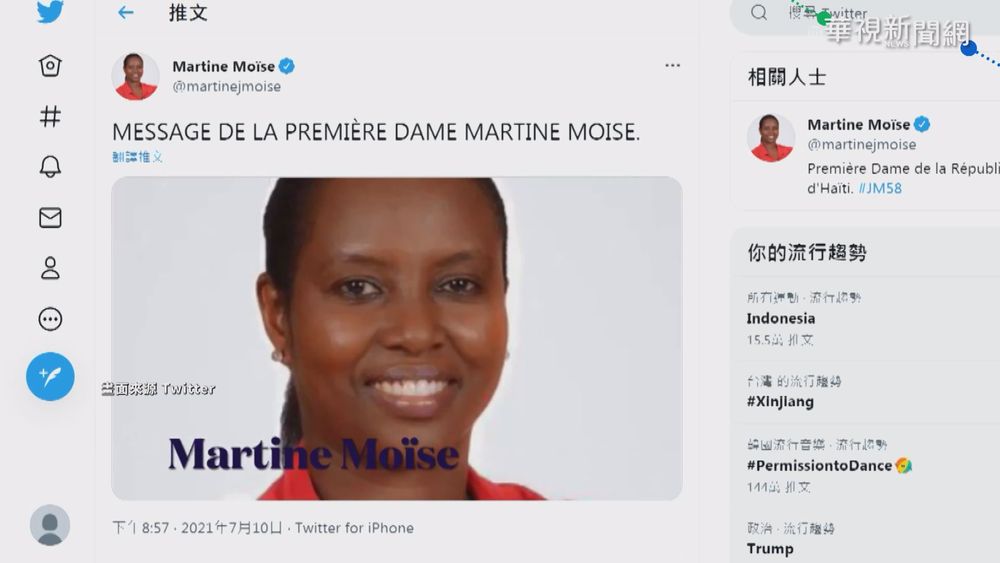Open the Indonesia trending topic
The image size is (1000, 563).
pos(781,318)
